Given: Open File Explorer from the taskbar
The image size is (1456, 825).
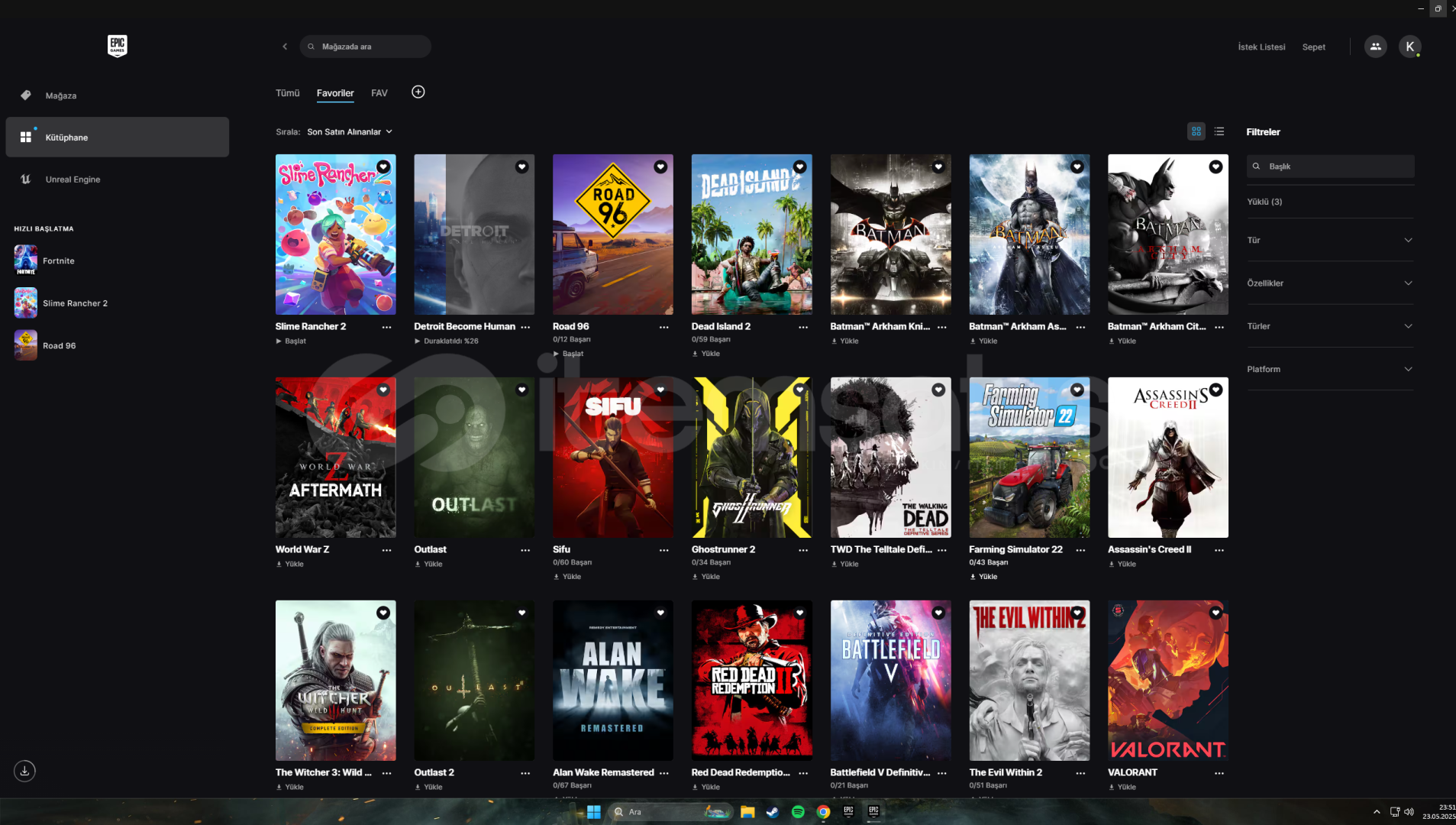Looking at the screenshot, I should 747,812.
